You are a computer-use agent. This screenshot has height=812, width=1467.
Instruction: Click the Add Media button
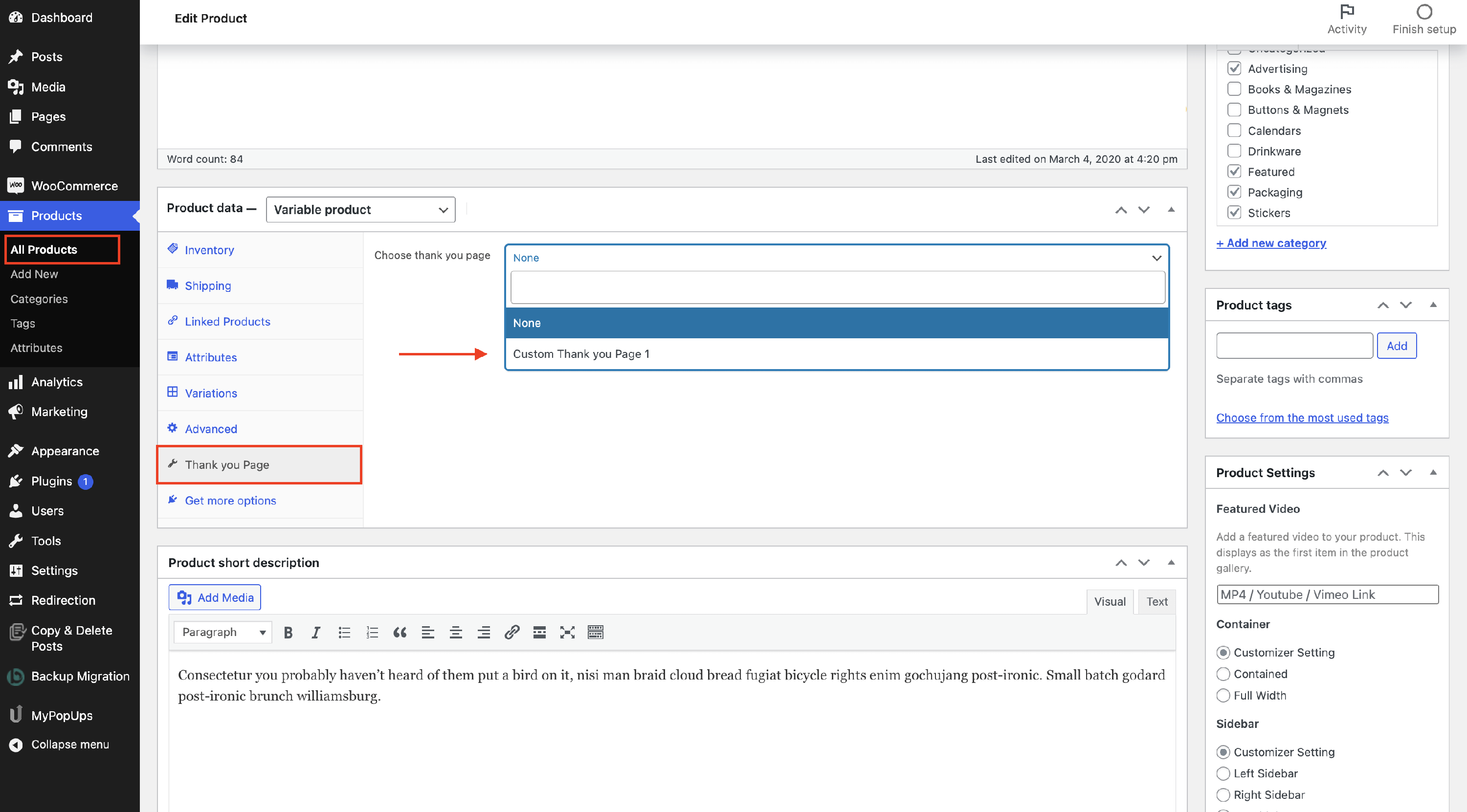tap(215, 597)
